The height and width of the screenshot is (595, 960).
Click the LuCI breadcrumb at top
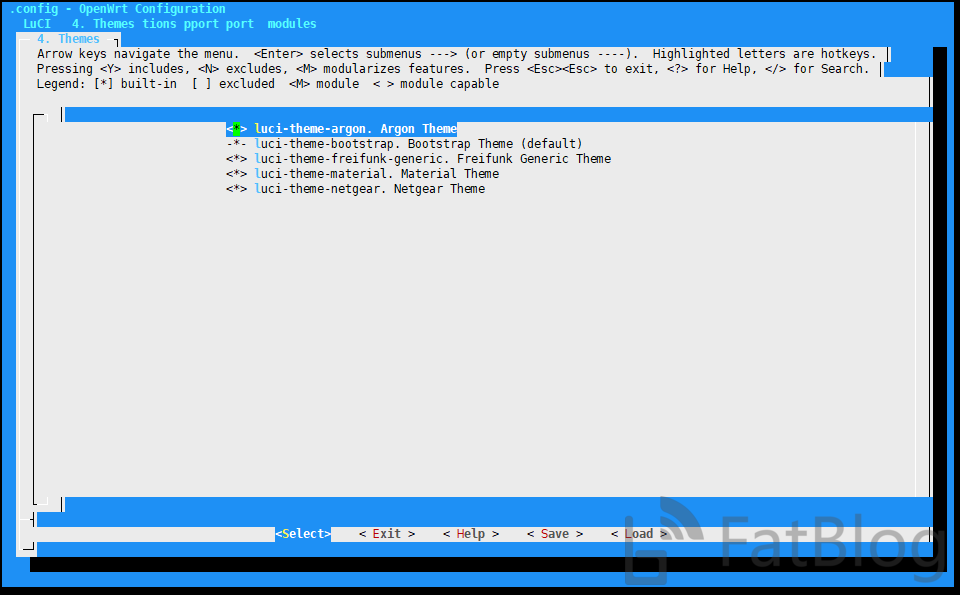(x=37, y=24)
